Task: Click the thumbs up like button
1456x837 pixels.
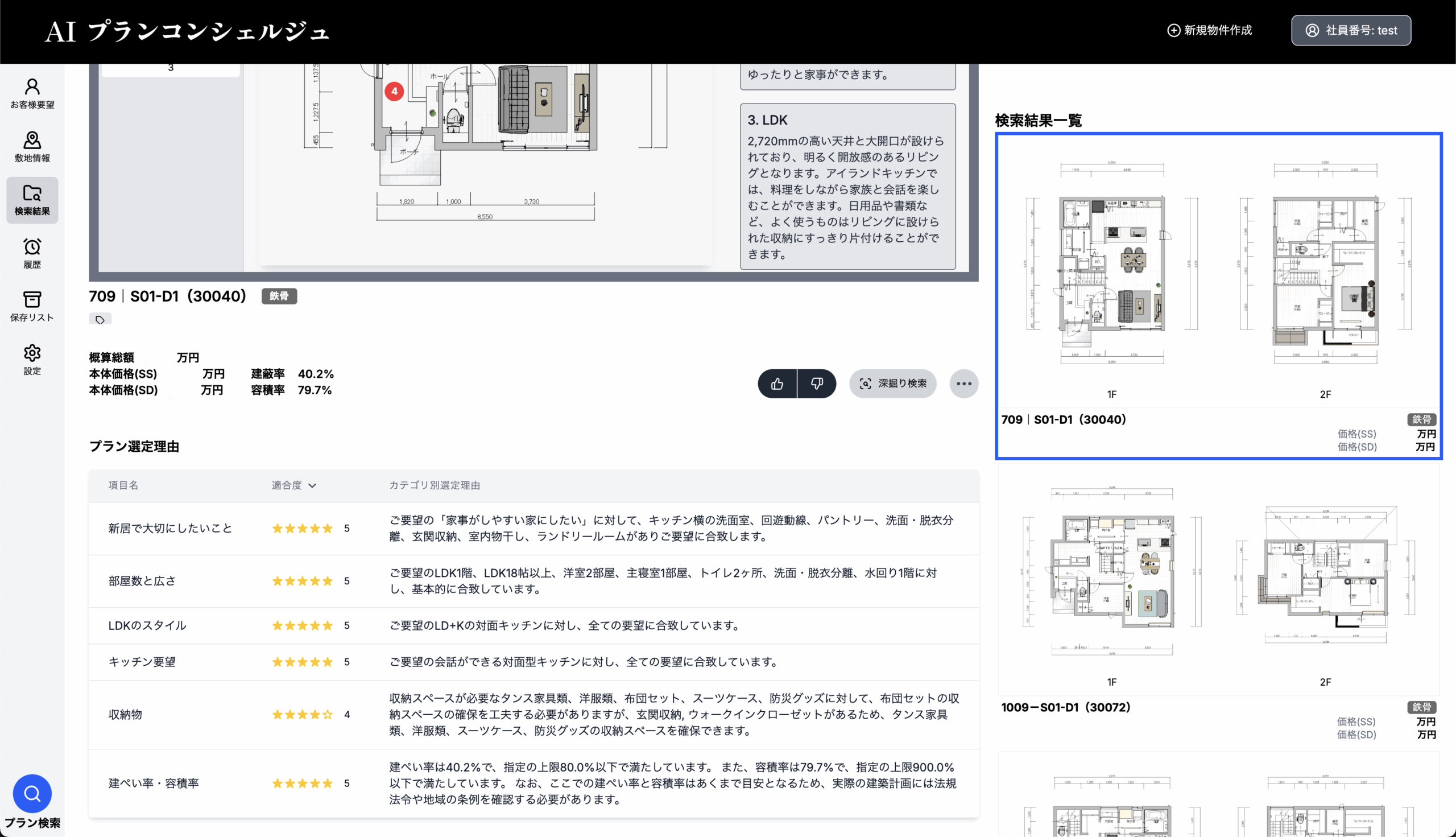Action: (777, 384)
